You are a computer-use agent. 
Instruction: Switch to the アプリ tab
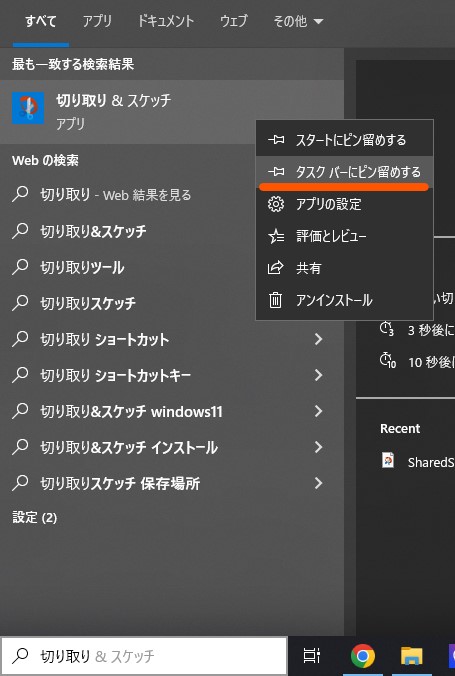click(97, 21)
